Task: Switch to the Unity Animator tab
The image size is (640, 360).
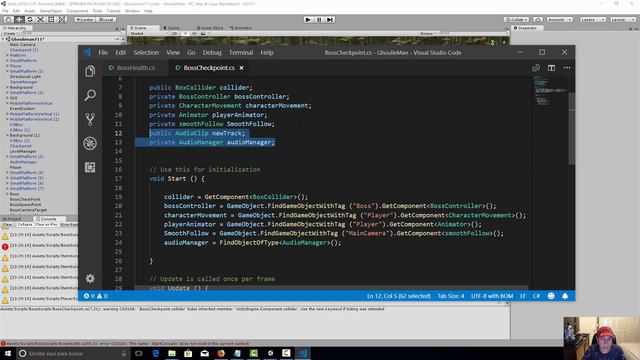Action: point(241,28)
